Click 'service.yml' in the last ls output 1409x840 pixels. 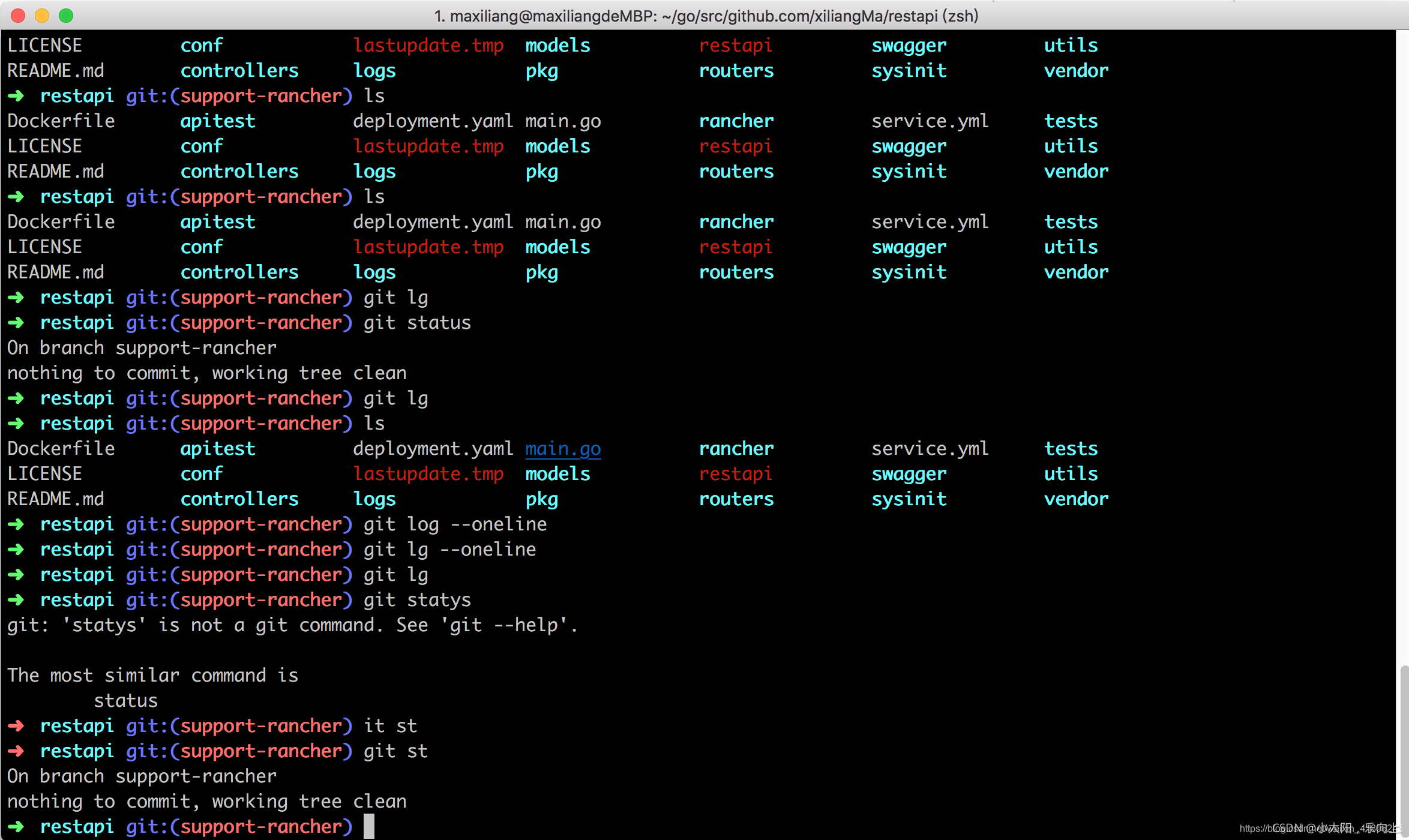(930, 449)
